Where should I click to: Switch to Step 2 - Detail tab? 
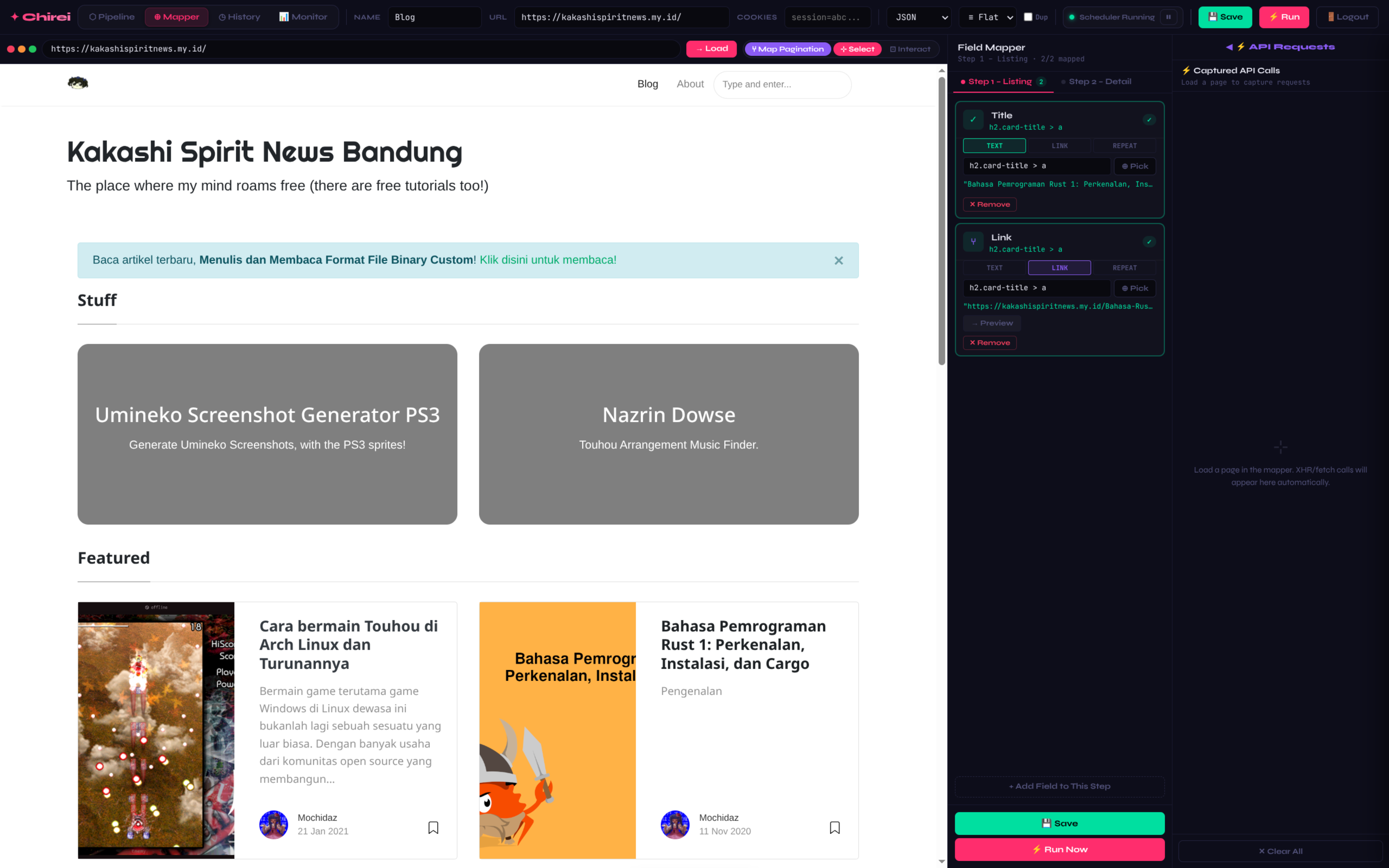click(x=1099, y=81)
